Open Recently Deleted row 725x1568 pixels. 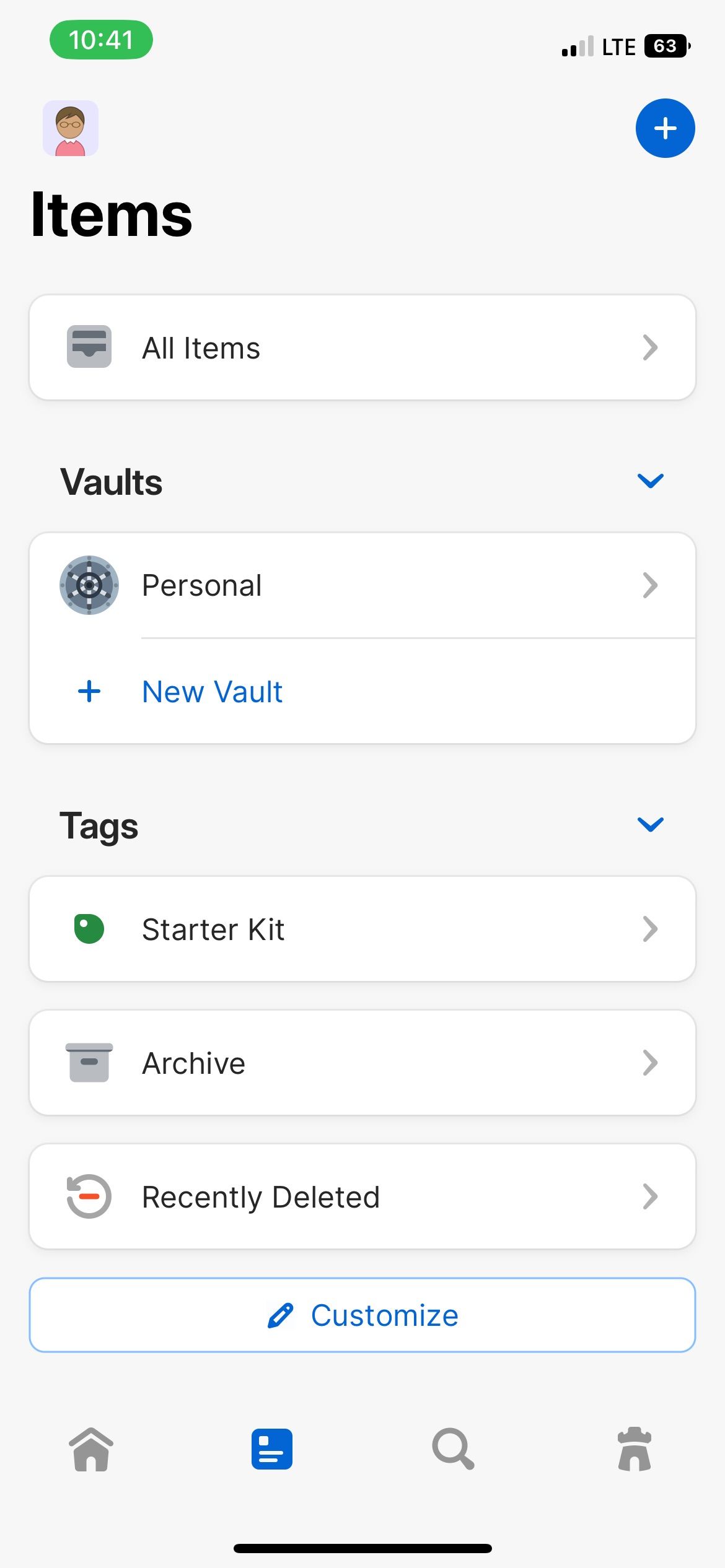(x=362, y=1196)
